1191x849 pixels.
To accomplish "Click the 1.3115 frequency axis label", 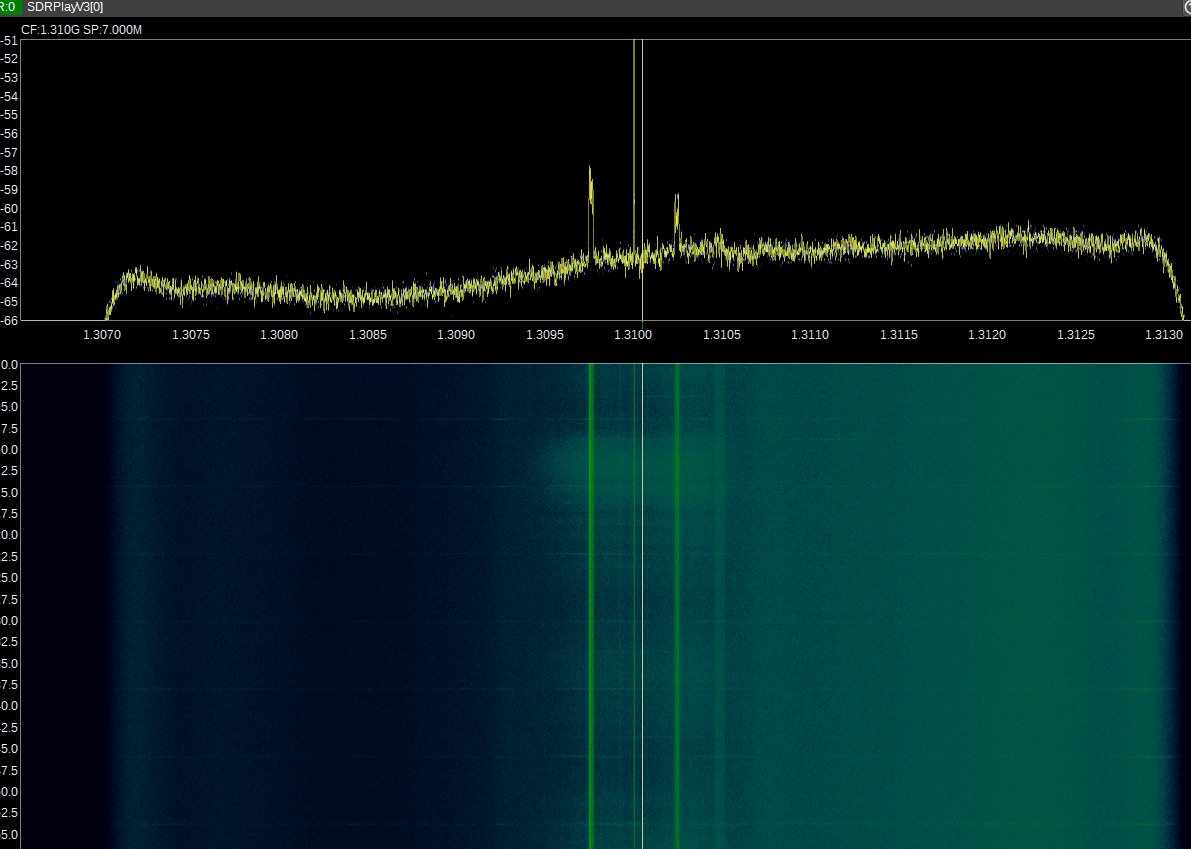I will 899,335.
